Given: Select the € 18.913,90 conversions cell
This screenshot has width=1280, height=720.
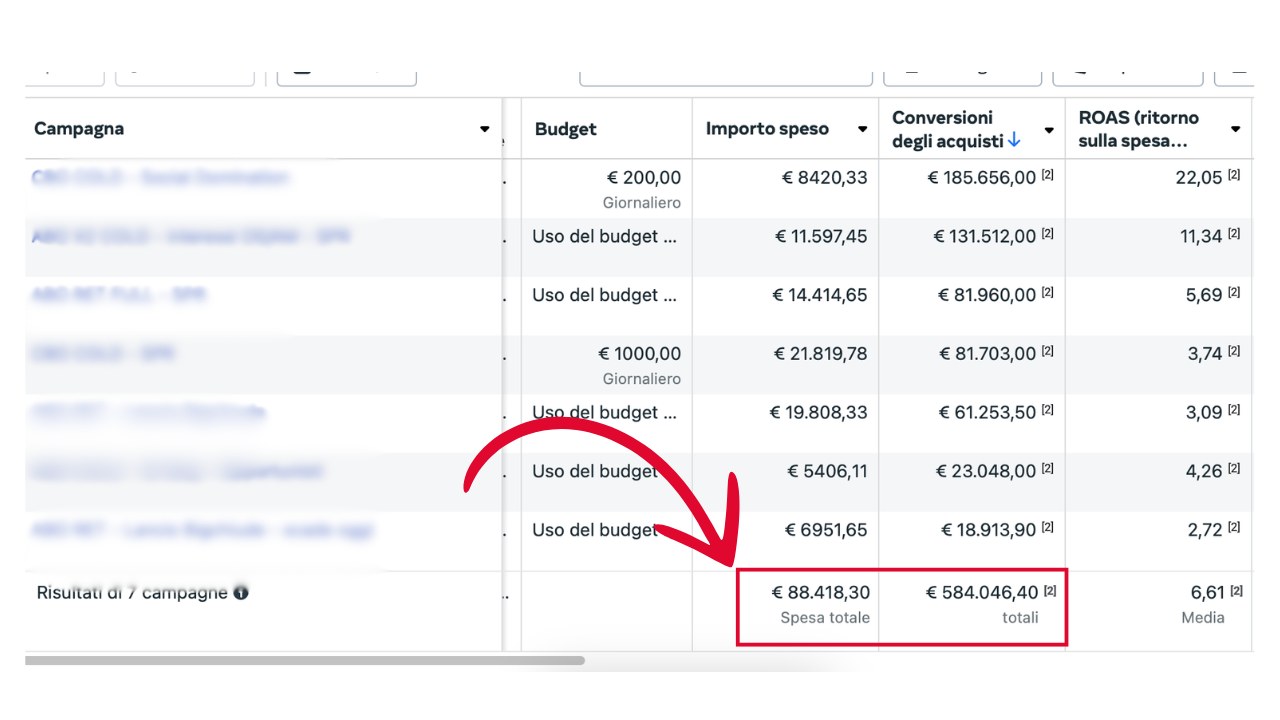Looking at the screenshot, I should pyautogui.click(x=987, y=530).
